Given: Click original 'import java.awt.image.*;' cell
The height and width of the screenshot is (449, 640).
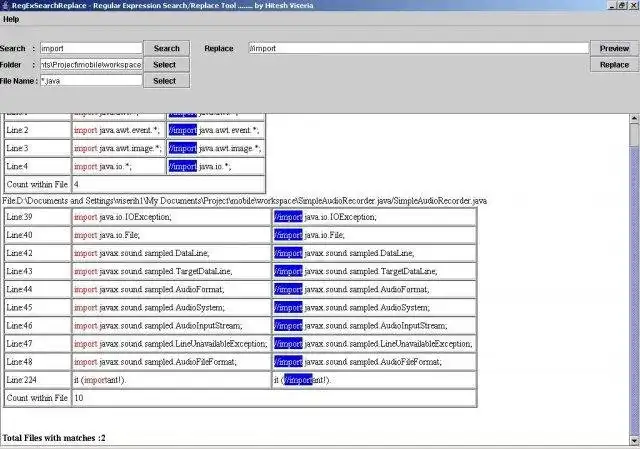Looking at the screenshot, I should point(119,148).
